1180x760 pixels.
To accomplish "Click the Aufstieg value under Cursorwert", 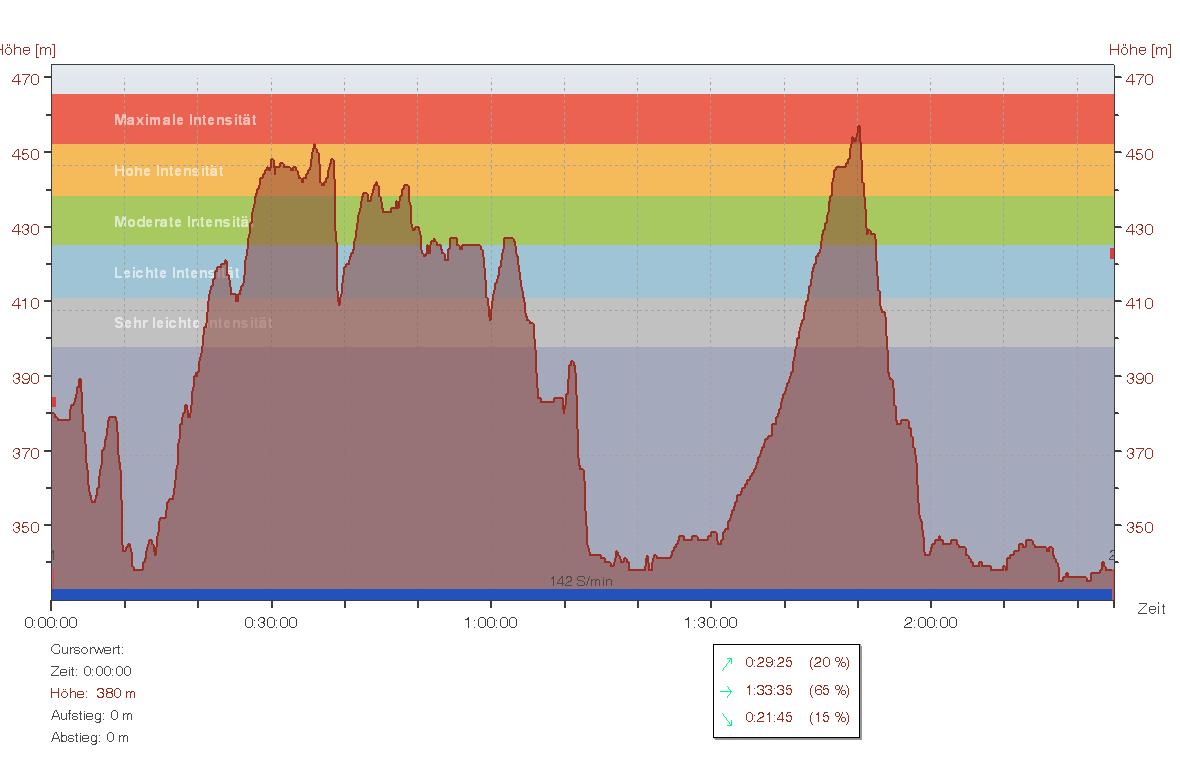I will [x=91, y=715].
